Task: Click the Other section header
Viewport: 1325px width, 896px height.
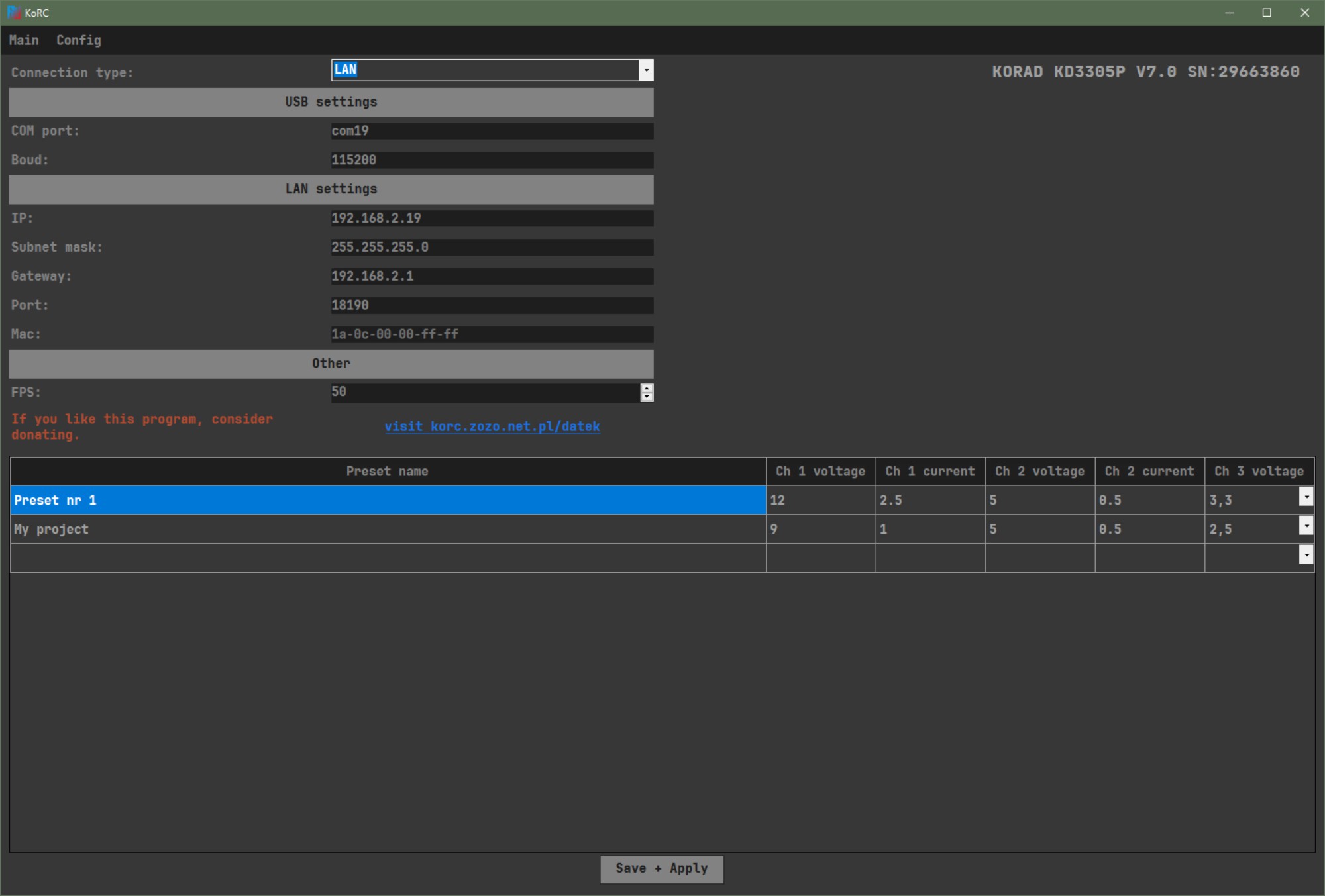Action: tap(331, 364)
